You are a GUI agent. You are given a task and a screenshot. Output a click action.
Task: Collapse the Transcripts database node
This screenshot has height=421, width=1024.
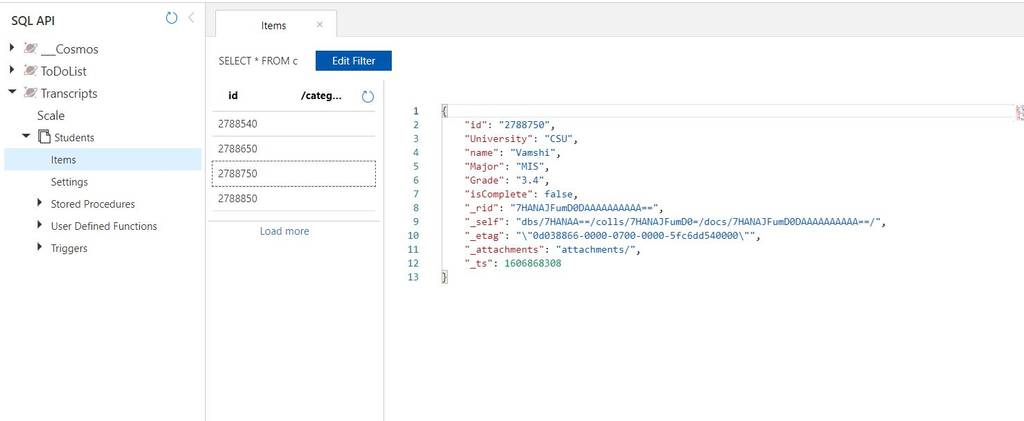coord(12,93)
